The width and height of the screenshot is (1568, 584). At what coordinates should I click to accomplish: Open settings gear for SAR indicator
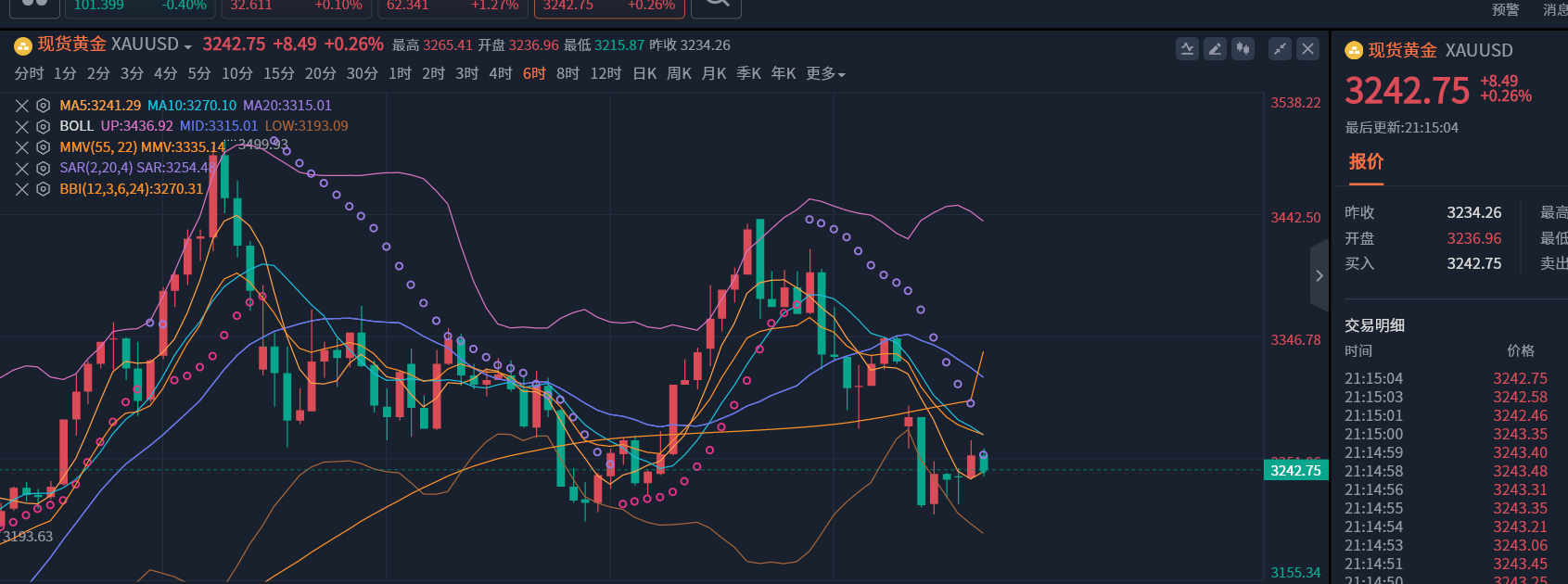(x=43, y=168)
